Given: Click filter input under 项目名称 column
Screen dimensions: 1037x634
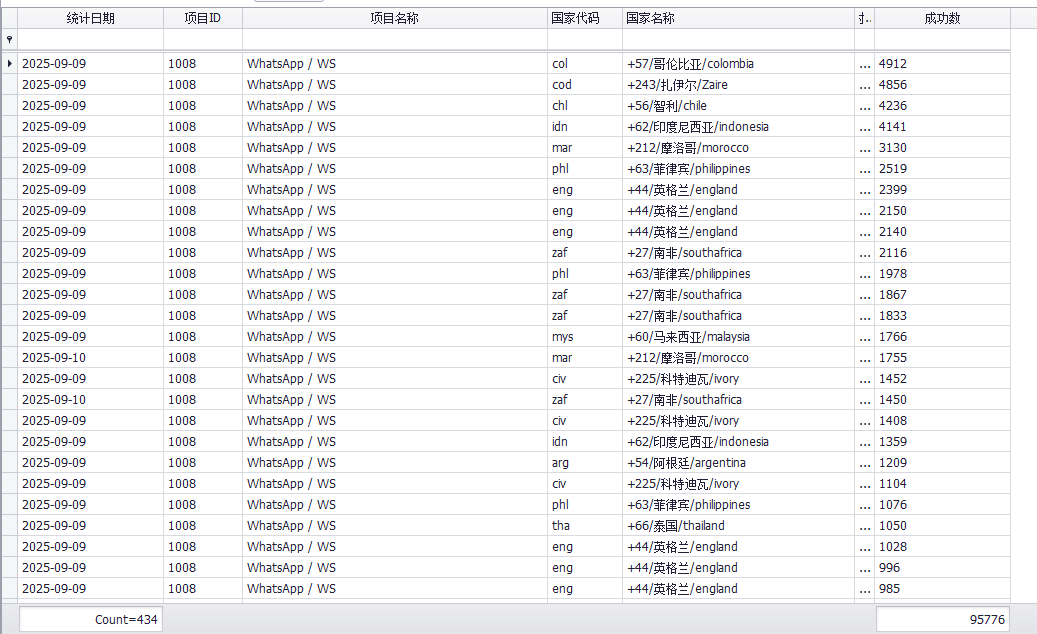Looking at the screenshot, I should 395,40.
